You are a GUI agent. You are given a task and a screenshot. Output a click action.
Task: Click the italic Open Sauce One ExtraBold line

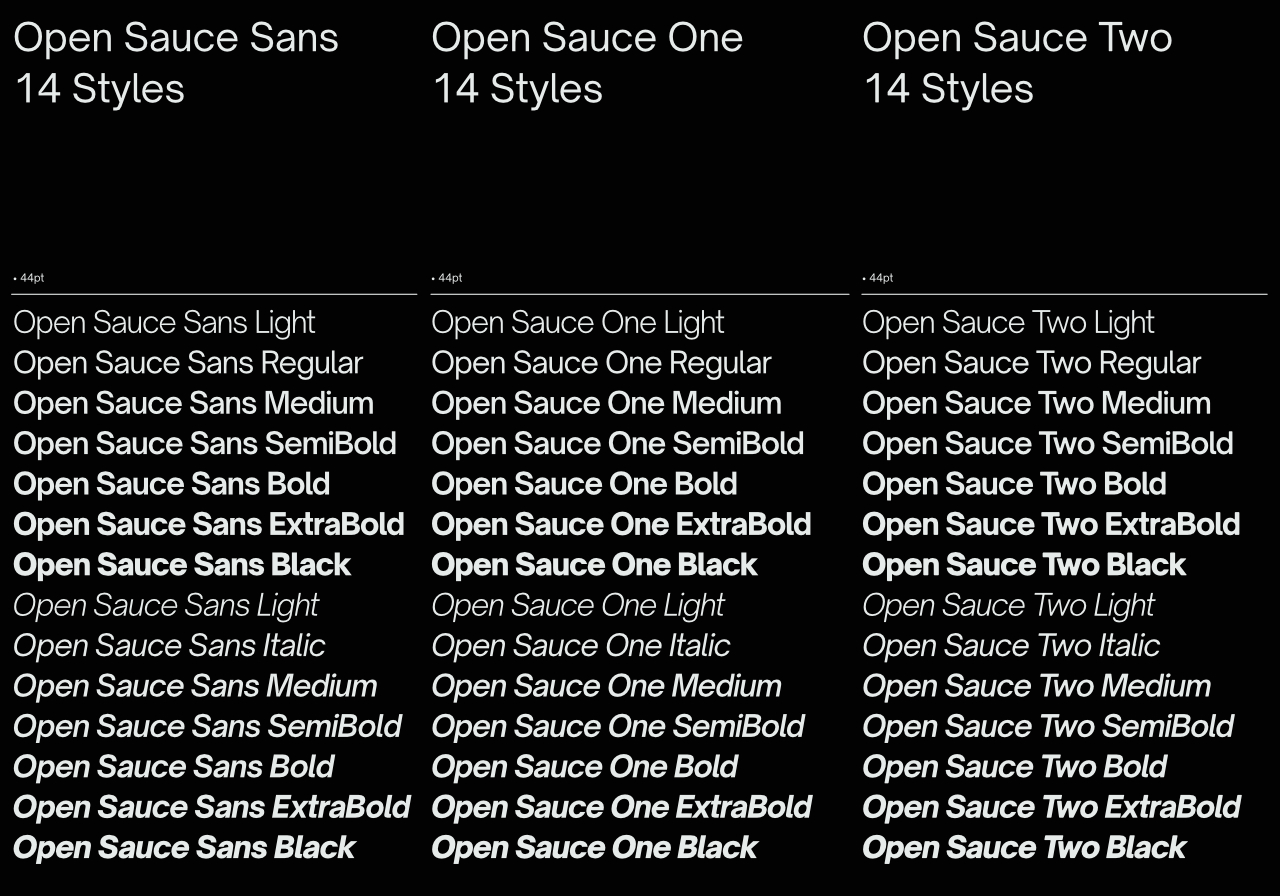621,807
